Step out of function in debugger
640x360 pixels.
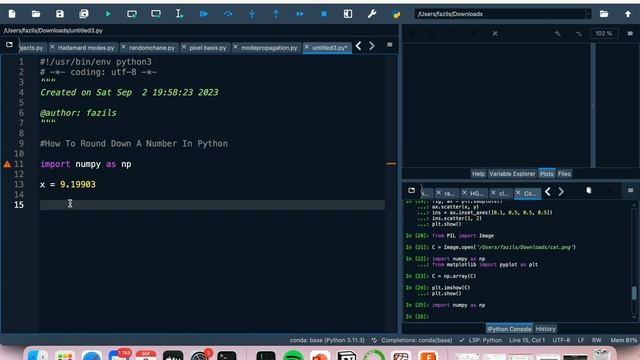[x=276, y=14]
